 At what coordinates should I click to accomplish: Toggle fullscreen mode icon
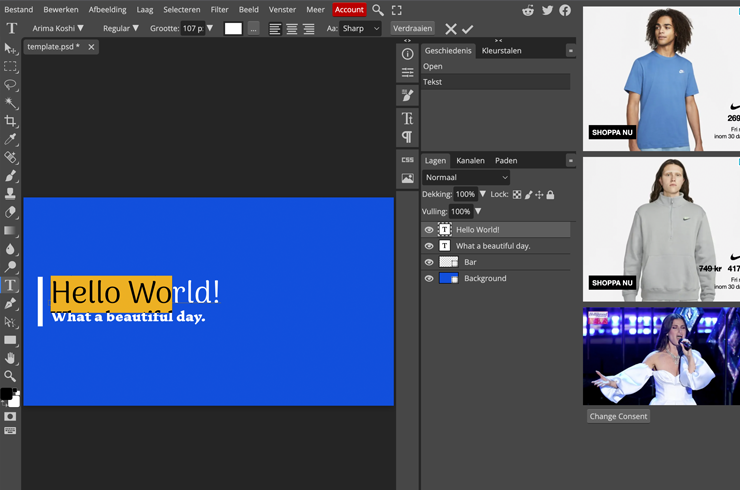[397, 10]
